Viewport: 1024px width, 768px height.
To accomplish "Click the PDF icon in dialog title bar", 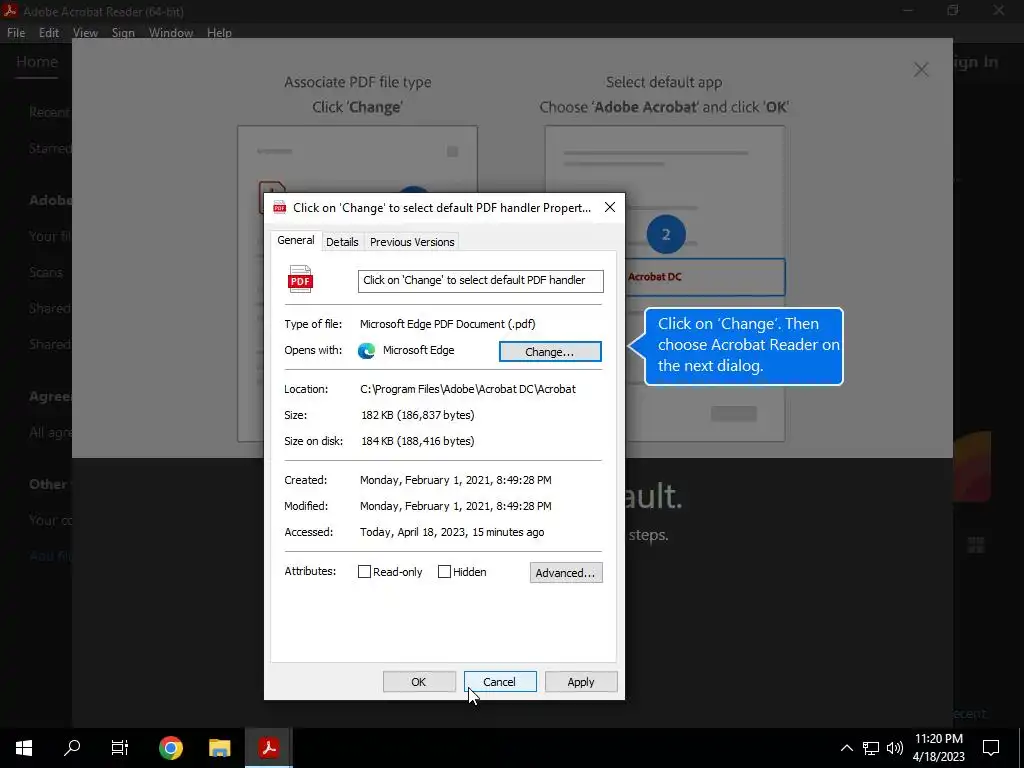I will pyautogui.click(x=280, y=208).
